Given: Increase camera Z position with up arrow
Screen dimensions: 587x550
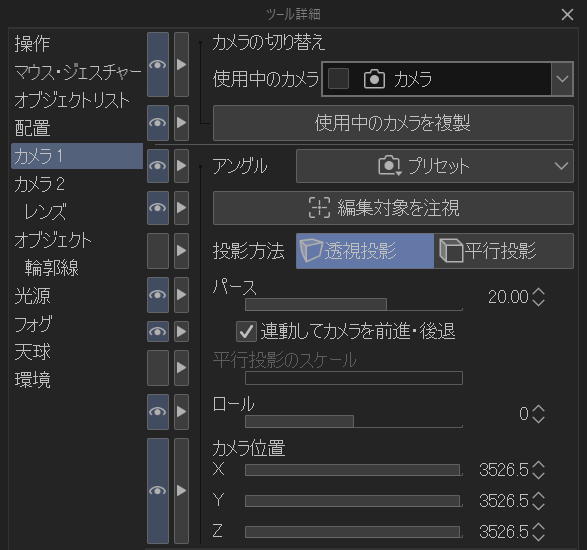Looking at the screenshot, I should pos(538,527).
